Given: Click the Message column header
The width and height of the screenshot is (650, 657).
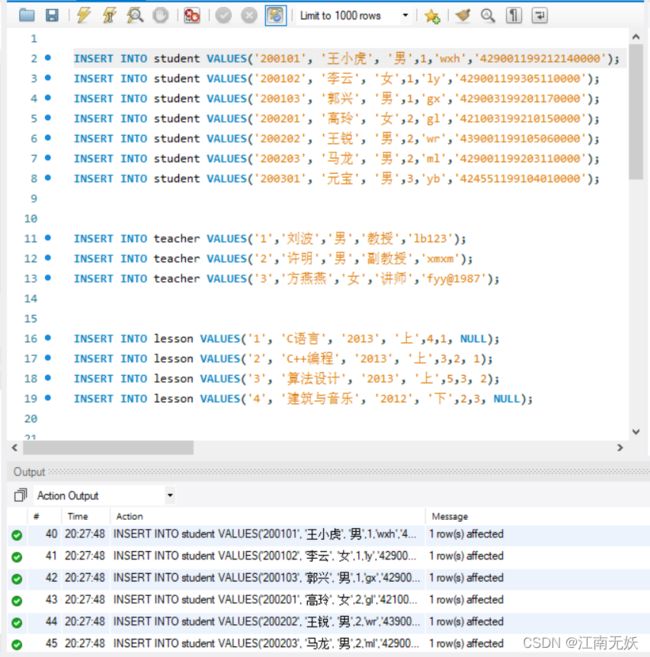Looking at the screenshot, I should [x=450, y=516].
